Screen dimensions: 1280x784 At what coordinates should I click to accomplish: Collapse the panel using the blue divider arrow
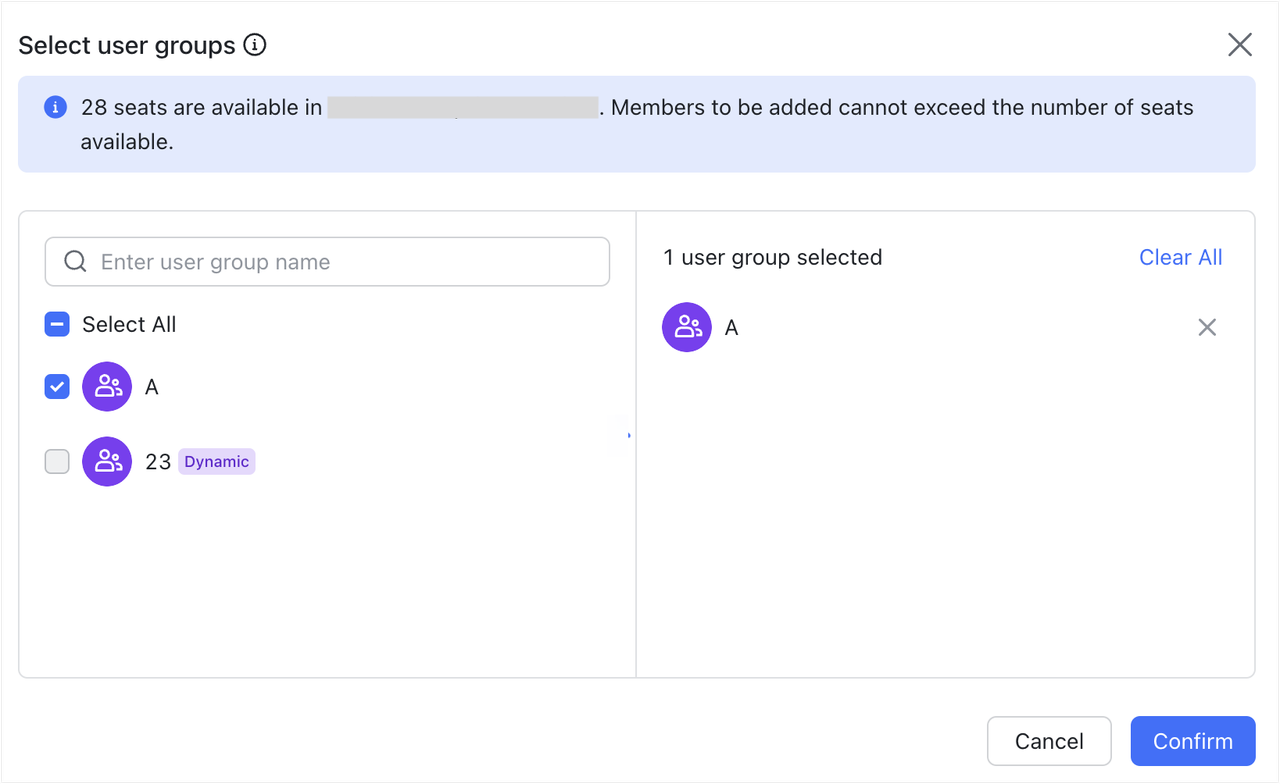(x=628, y=435)
